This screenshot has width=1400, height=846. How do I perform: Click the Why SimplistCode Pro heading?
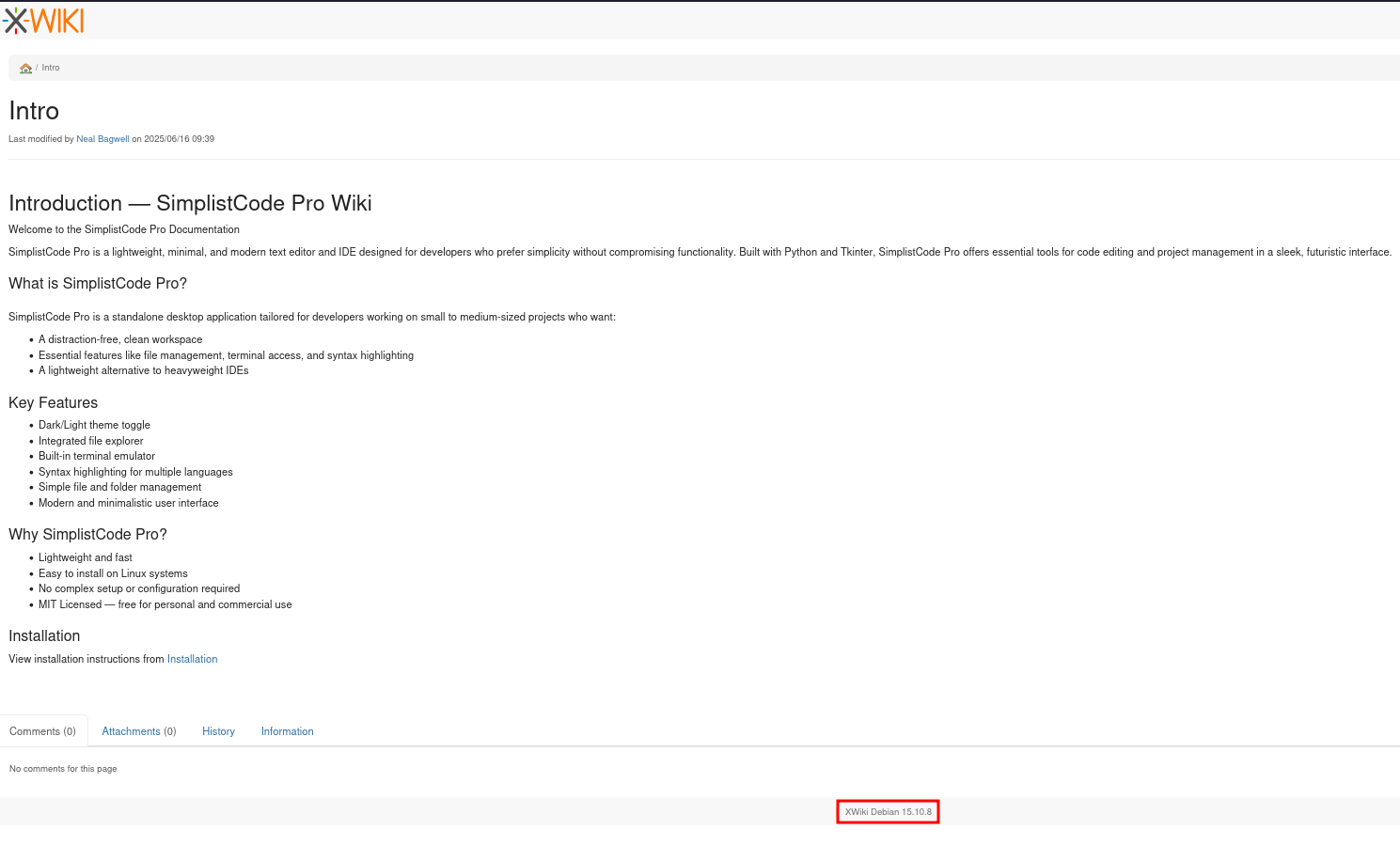click(87, 534)
